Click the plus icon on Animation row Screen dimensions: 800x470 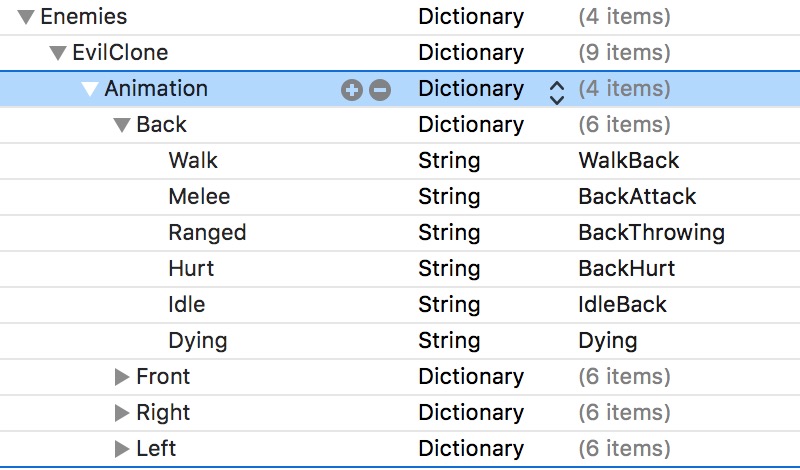point(351,90)
